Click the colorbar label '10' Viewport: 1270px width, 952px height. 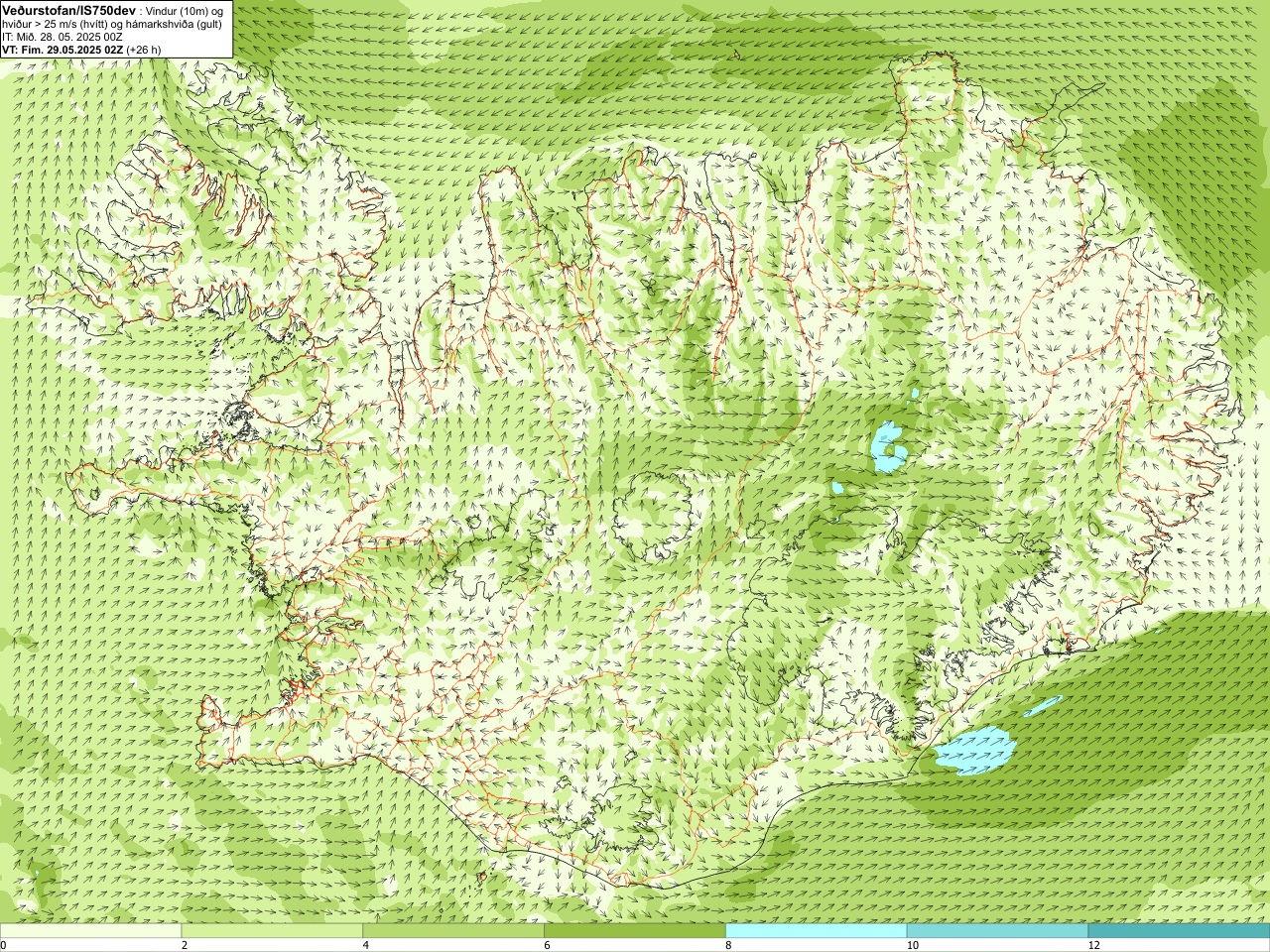click(x=912, y=945)
